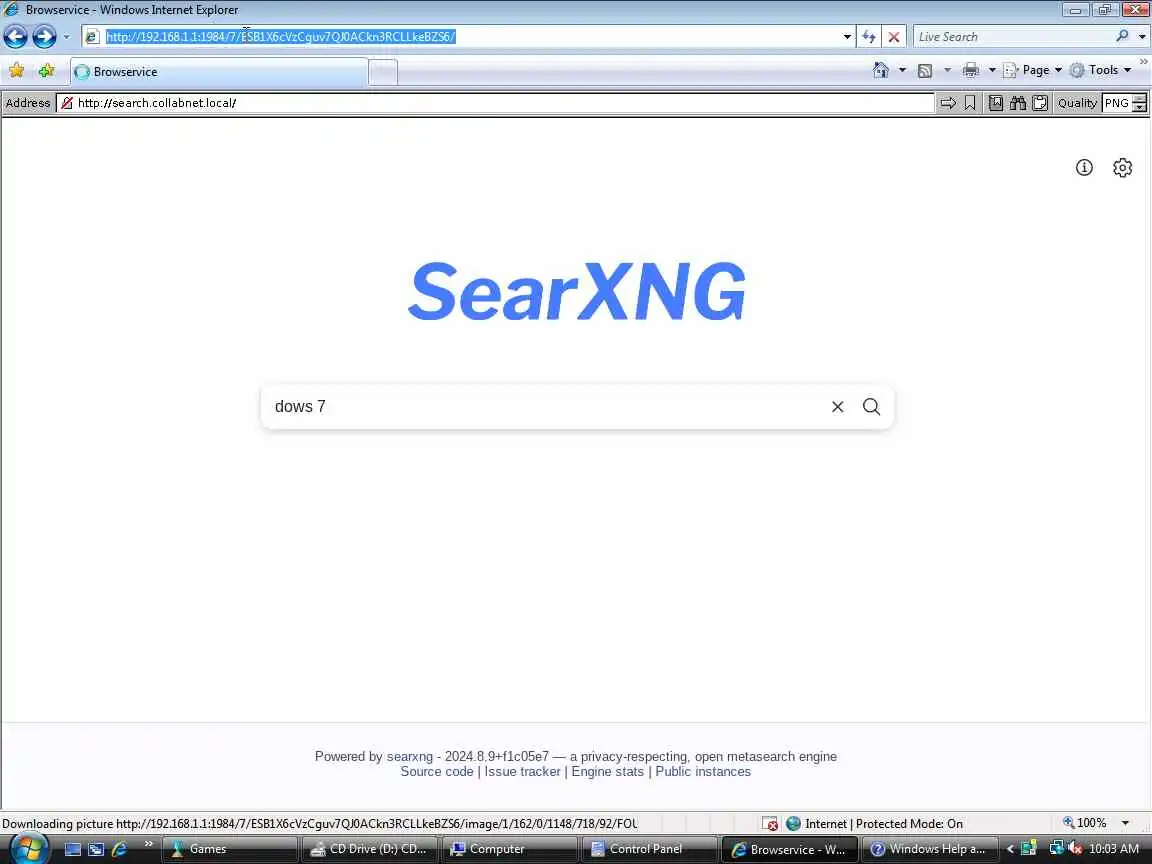Click the 10:03 AM clock

tap(1114, 849)
